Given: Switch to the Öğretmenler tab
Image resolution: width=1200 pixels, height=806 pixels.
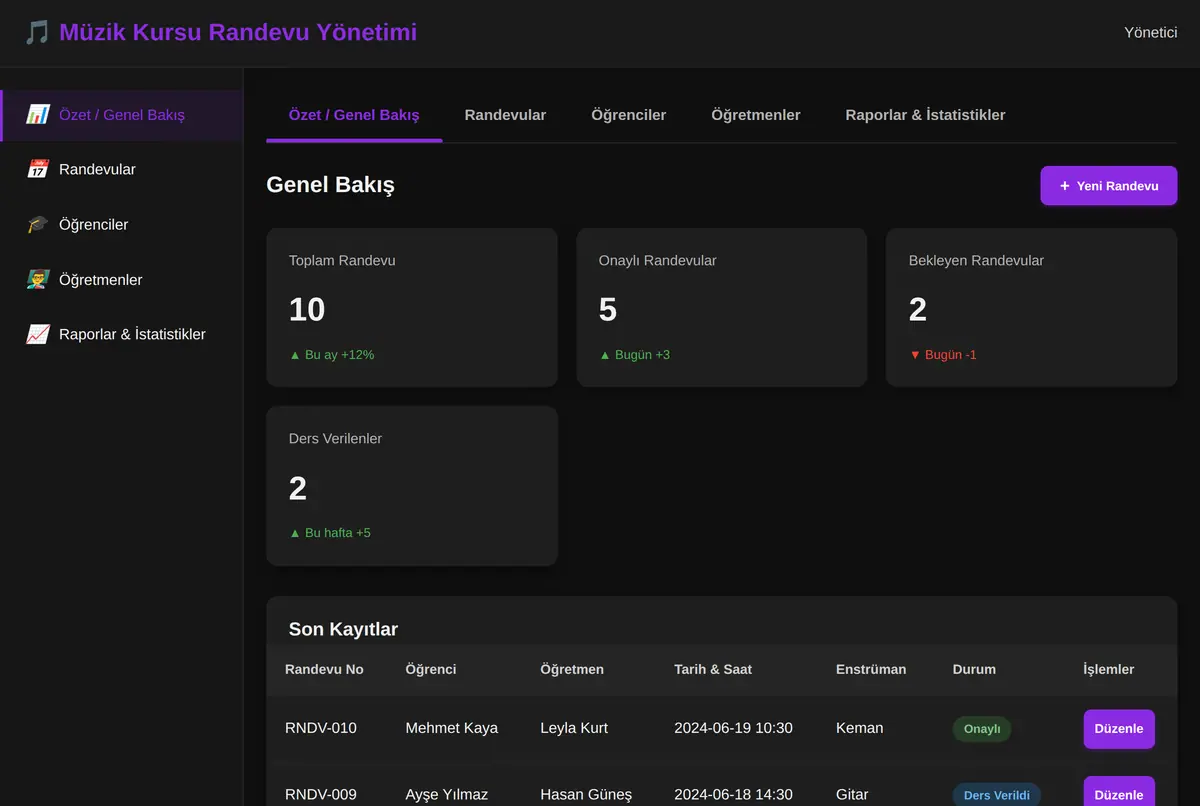Looking at the screenshot, I should coord(756,115).
